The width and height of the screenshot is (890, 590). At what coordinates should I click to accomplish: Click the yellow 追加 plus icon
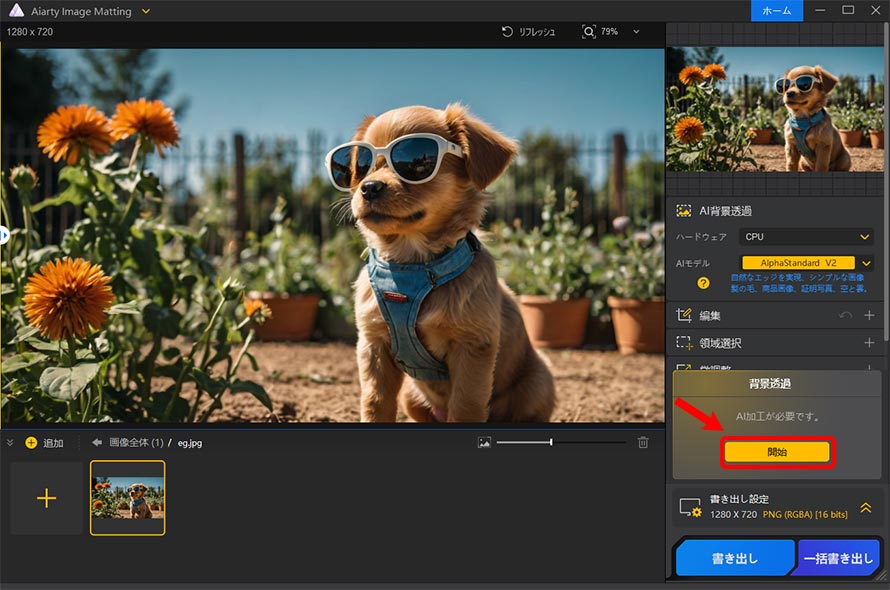click(31, 443)
